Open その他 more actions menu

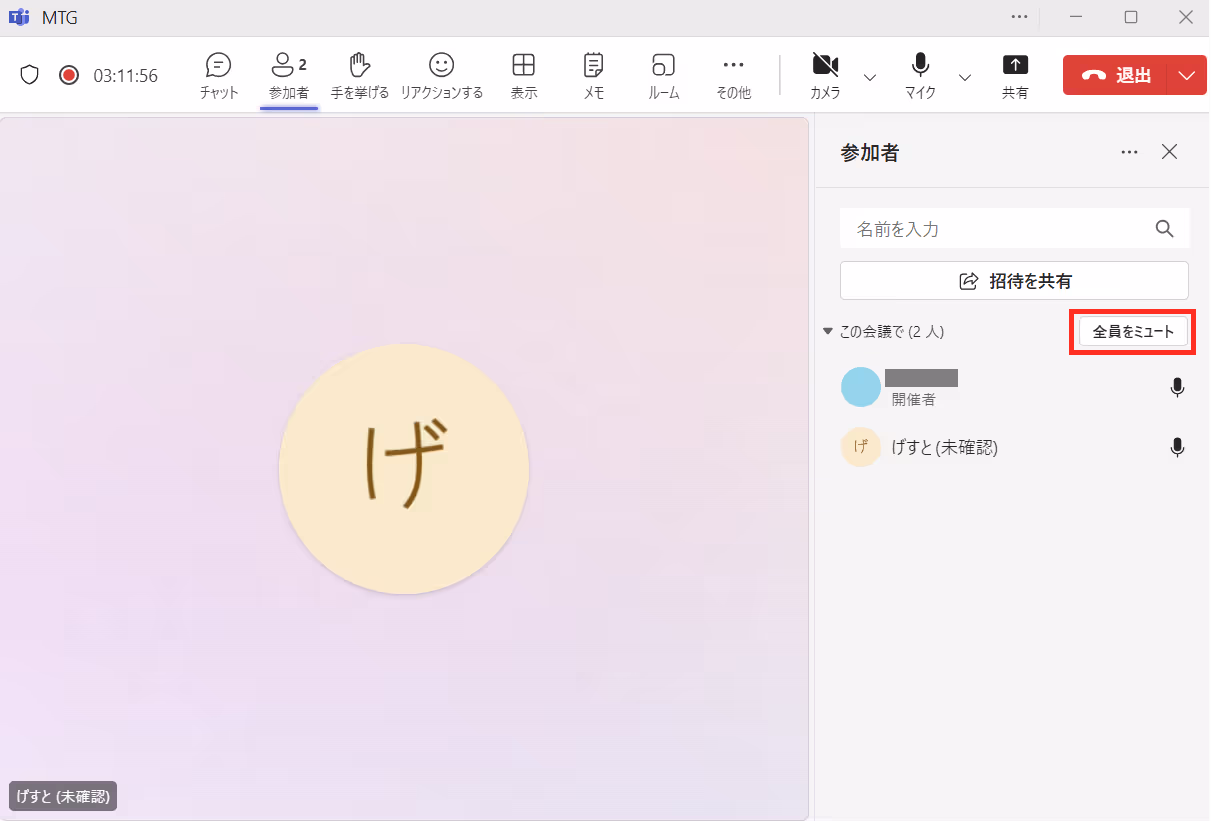tap(733, 76)
